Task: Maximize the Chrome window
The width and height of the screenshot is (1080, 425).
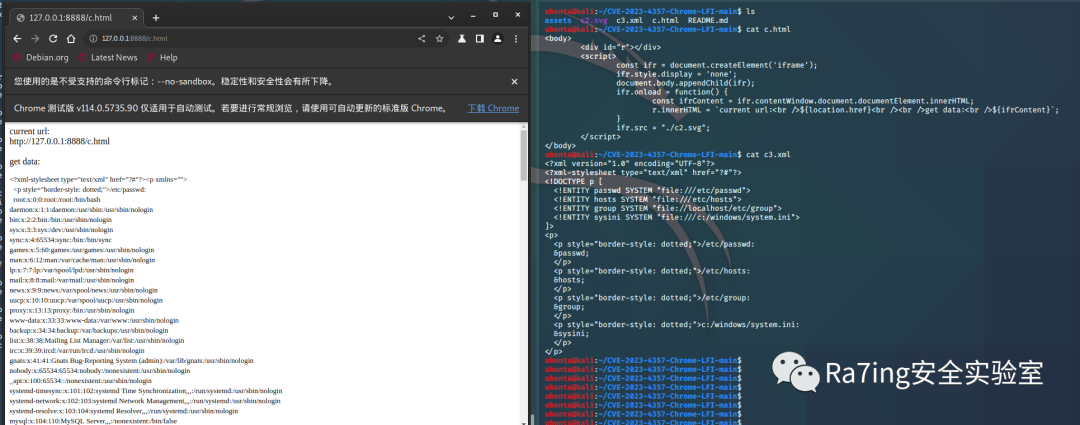Action: [x=495, y=14]
